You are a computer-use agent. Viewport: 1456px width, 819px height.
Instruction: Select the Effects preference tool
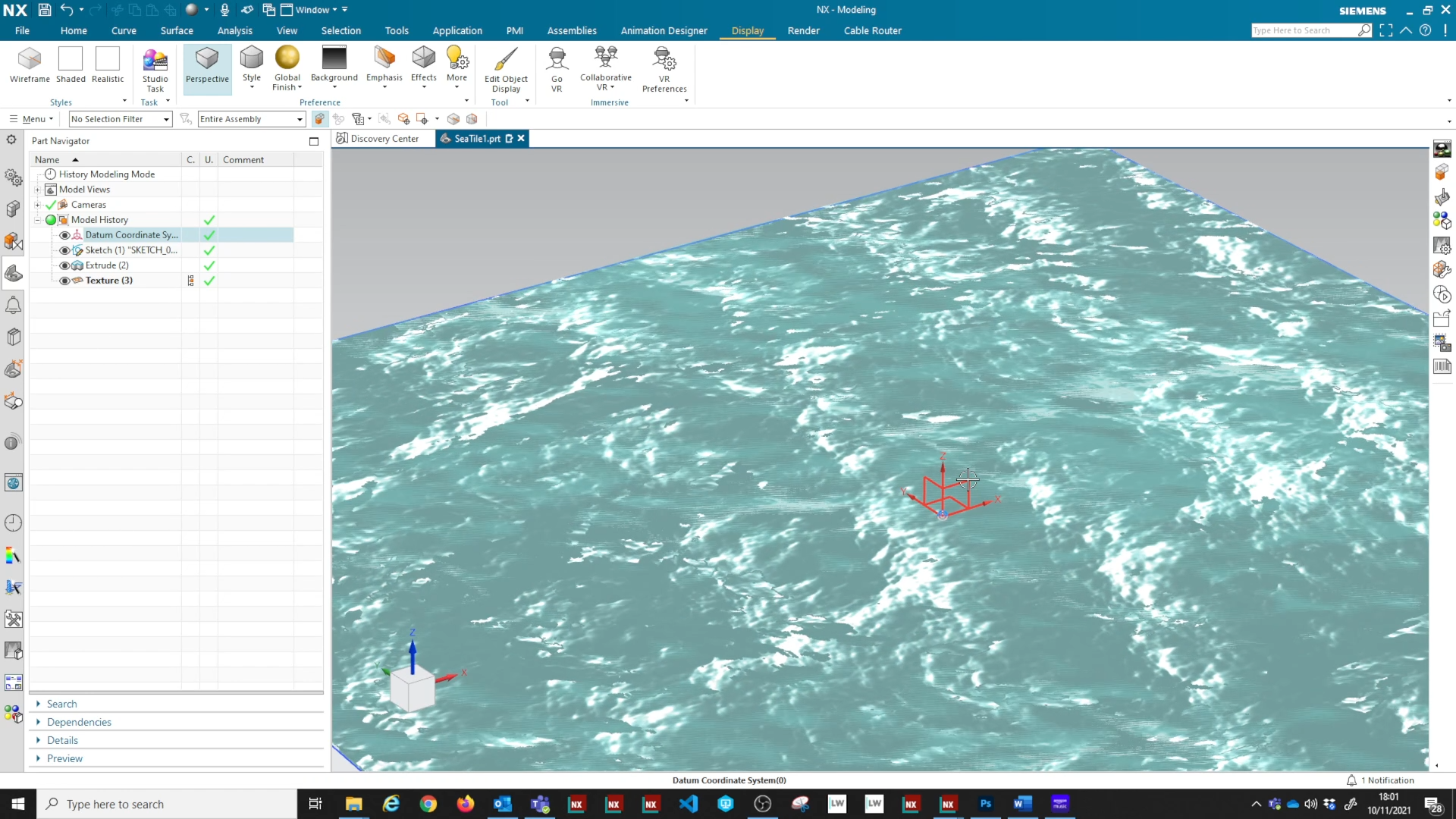click(x=423, y=64)
